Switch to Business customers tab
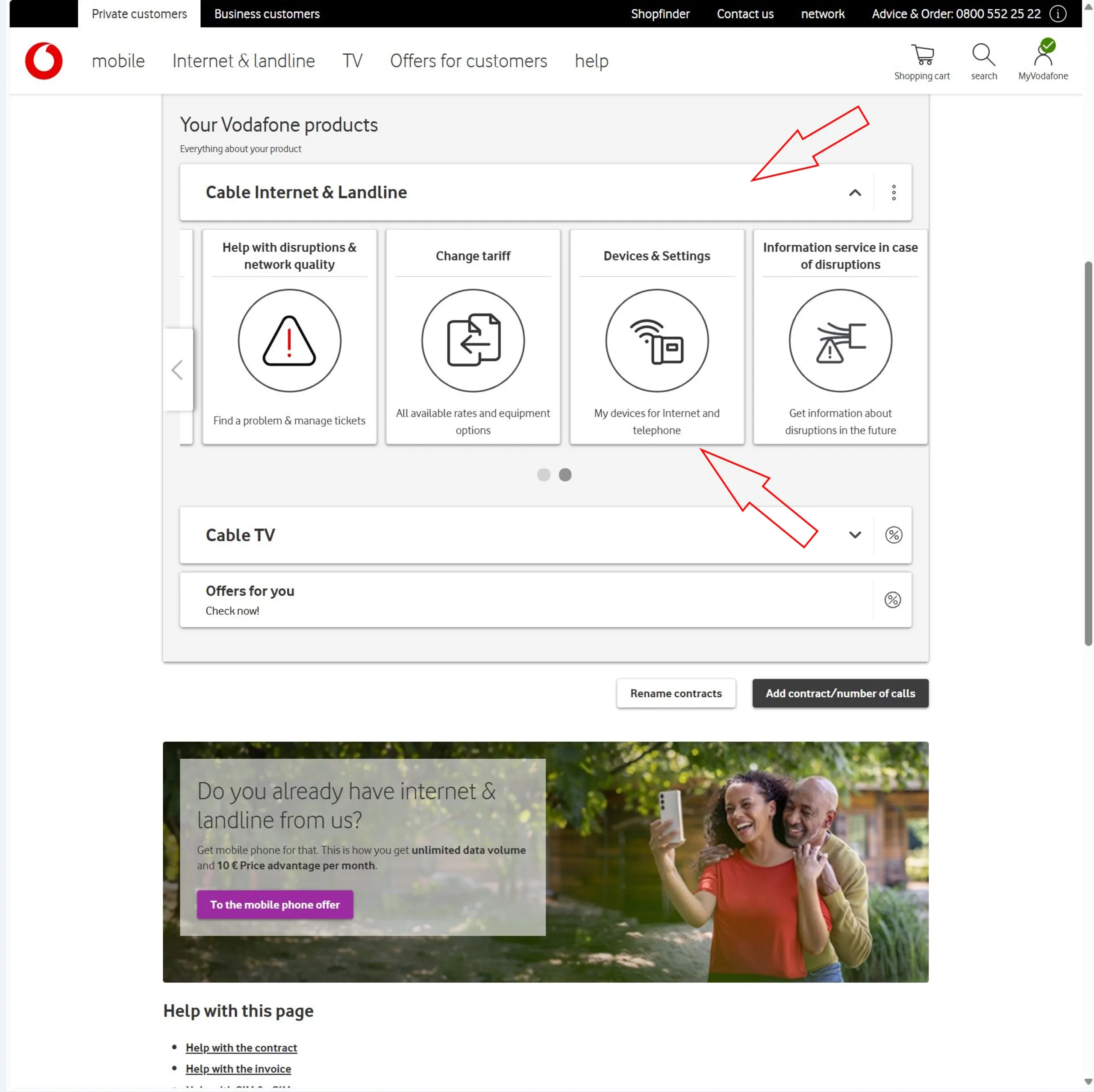The width and height of the screenshot is (1094, 1092). tap(267, 14)
